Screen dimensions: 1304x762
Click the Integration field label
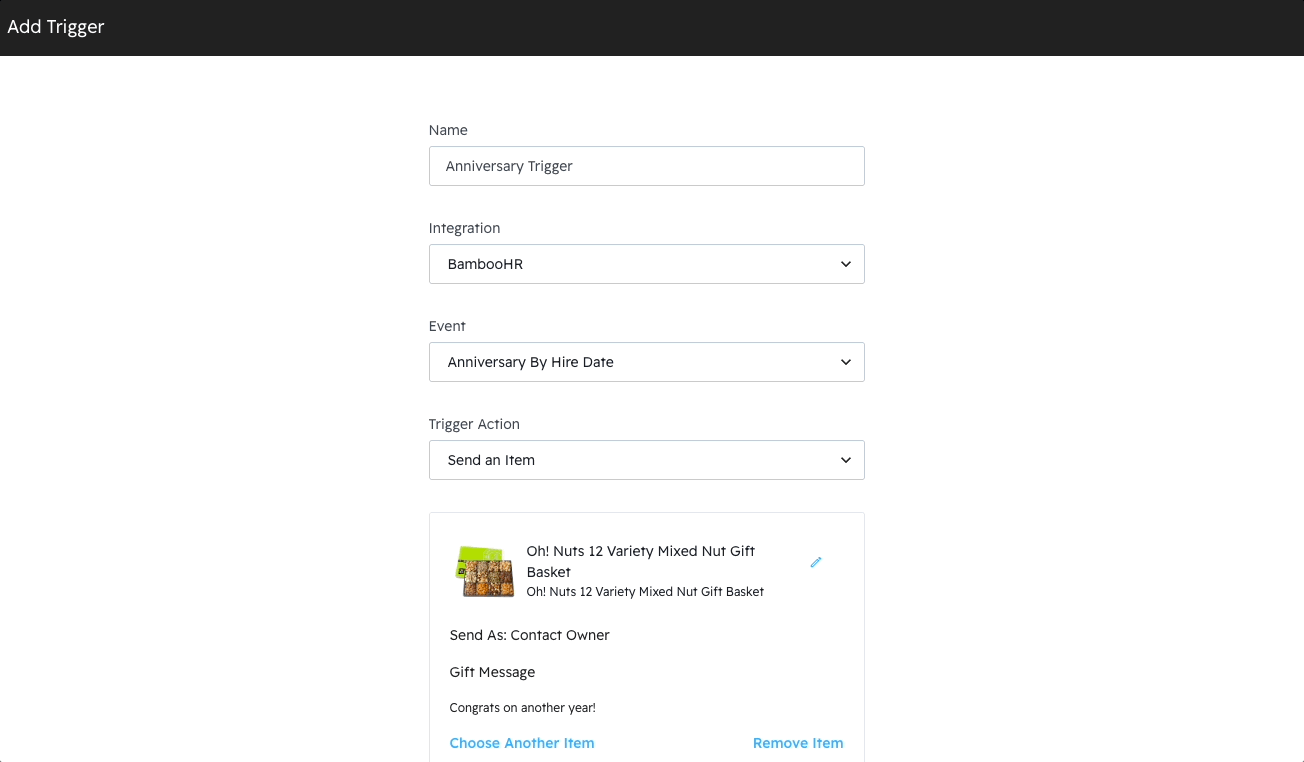click(x=464, y=228)
